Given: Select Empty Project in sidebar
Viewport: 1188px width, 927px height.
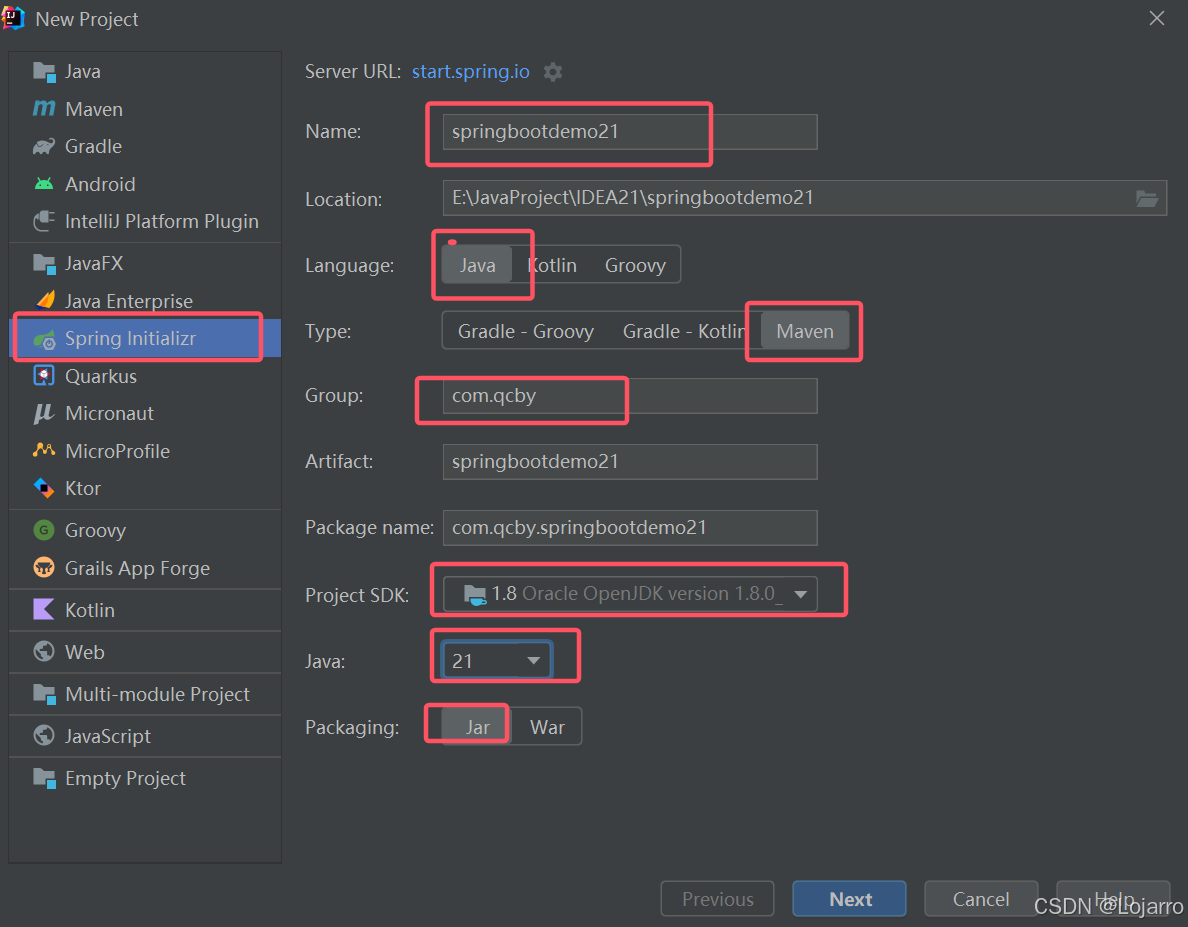Looking at the screenshot, I should pos(145,779).
